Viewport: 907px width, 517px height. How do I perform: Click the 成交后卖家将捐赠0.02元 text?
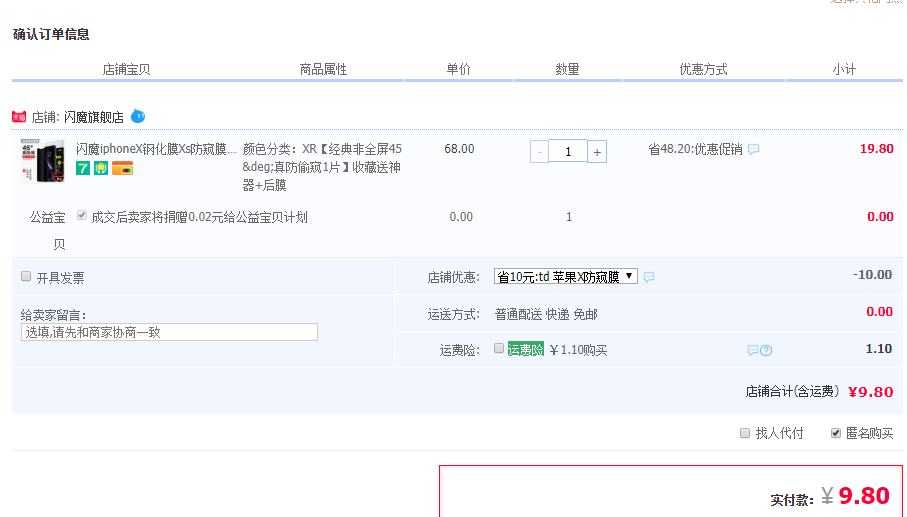[200, 217]
